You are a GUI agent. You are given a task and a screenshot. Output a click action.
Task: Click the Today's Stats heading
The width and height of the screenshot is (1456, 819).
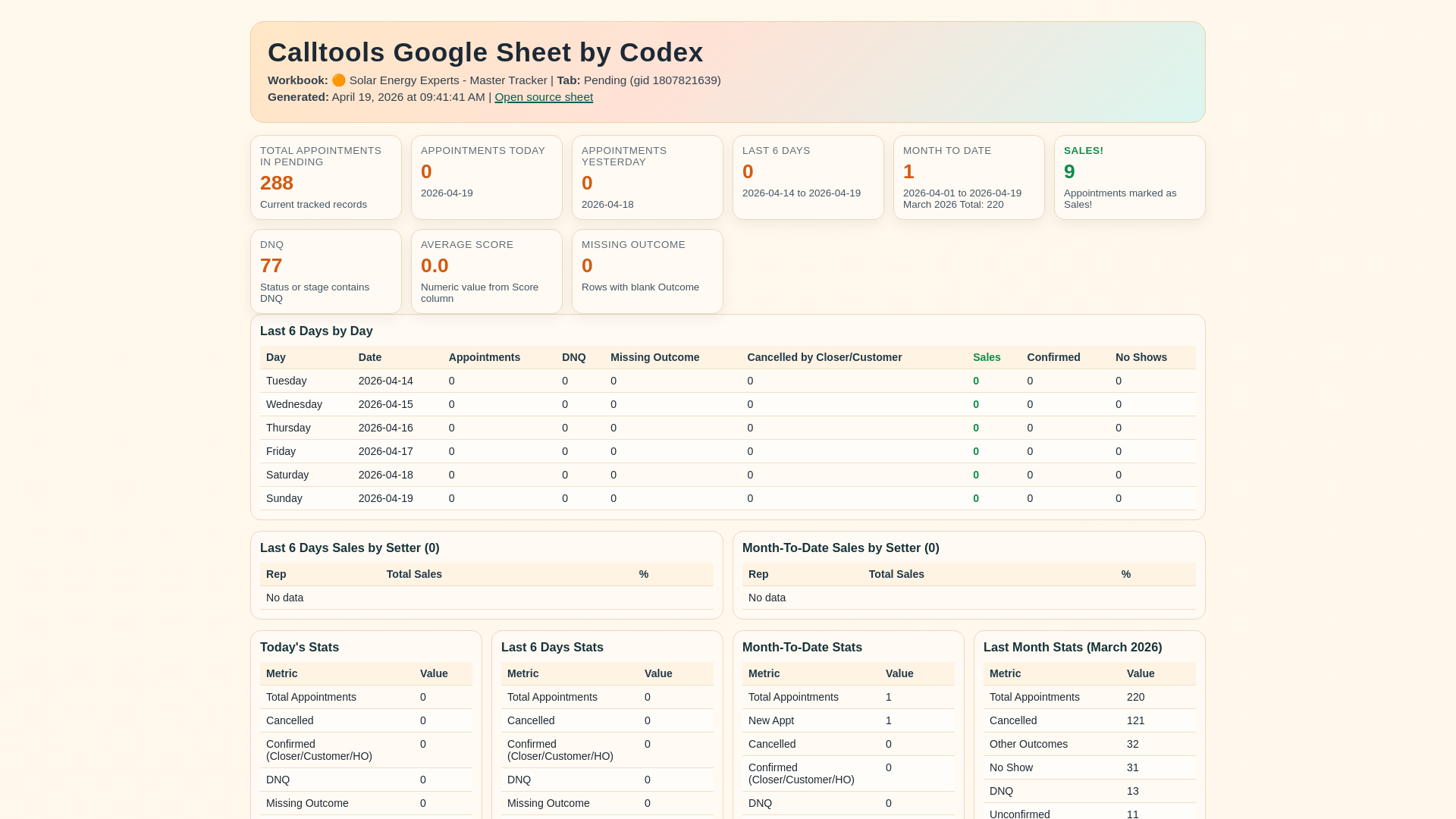[x=300, y=648]
